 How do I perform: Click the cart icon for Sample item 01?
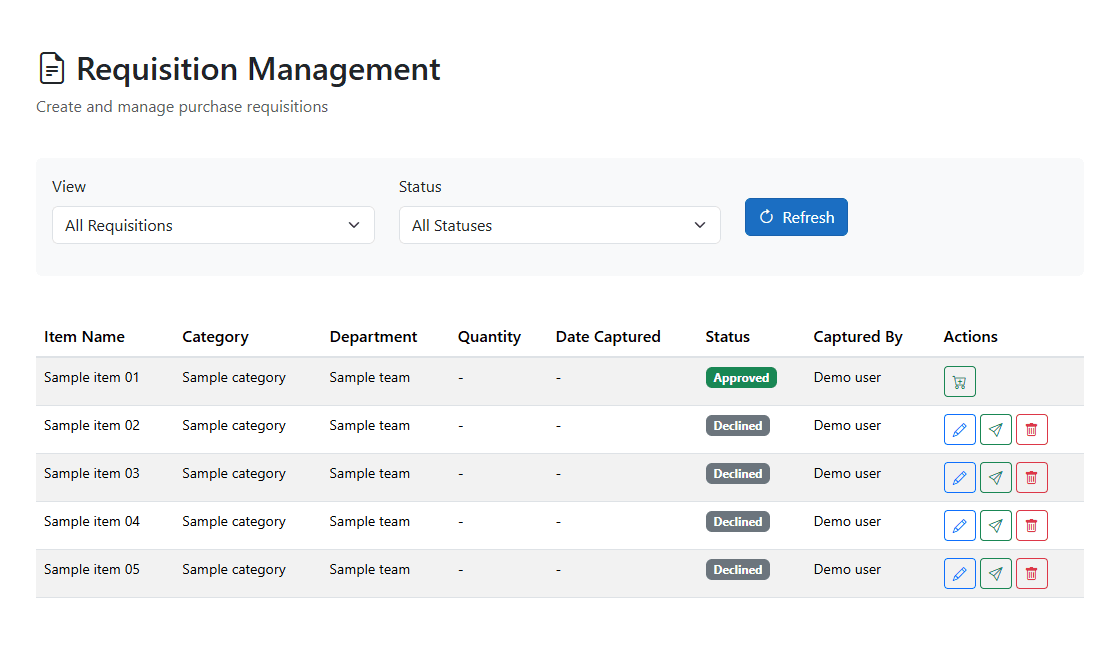[959, 381]
